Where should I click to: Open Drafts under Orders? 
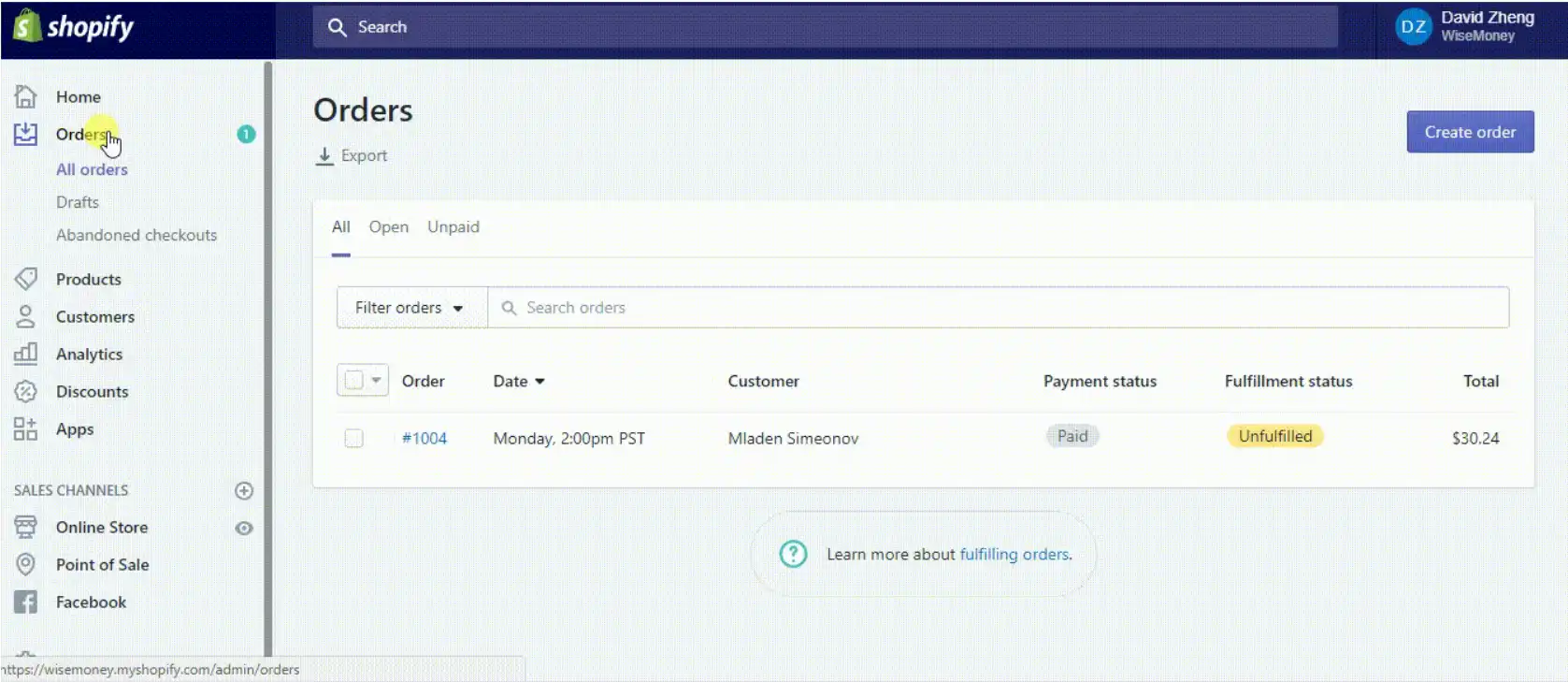coord(78,202)
